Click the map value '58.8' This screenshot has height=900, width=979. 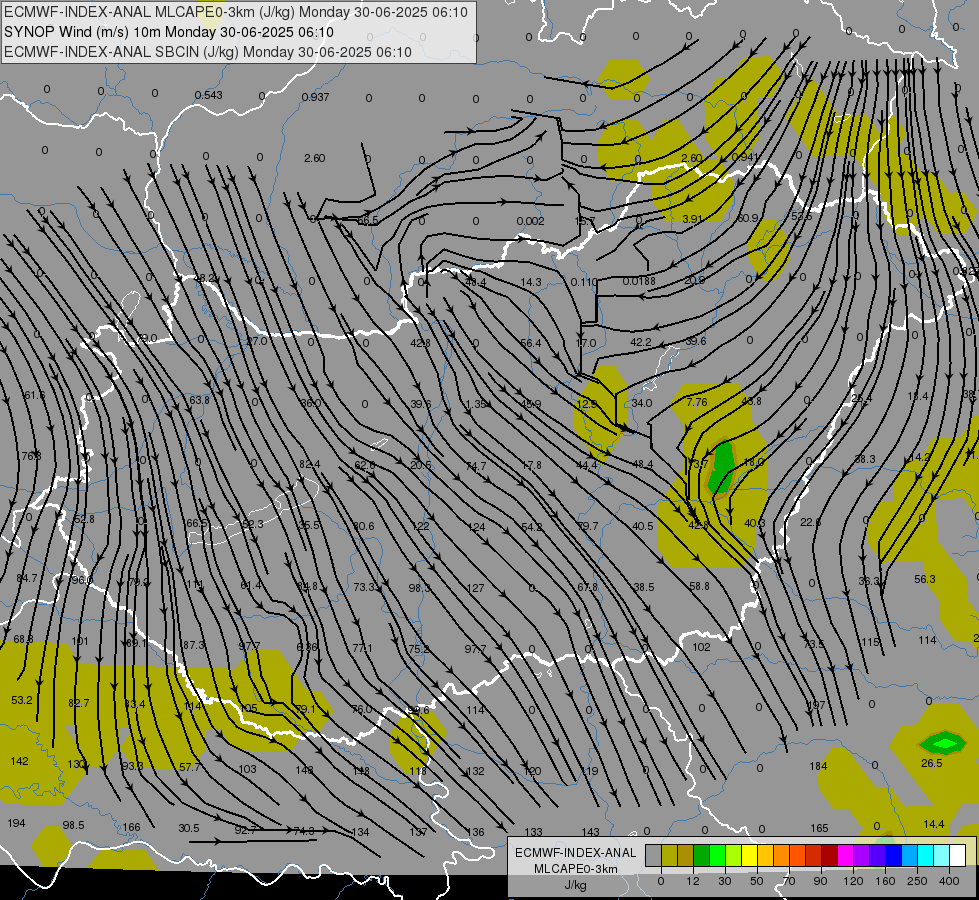pyautogui.click(x=699, y=586)
